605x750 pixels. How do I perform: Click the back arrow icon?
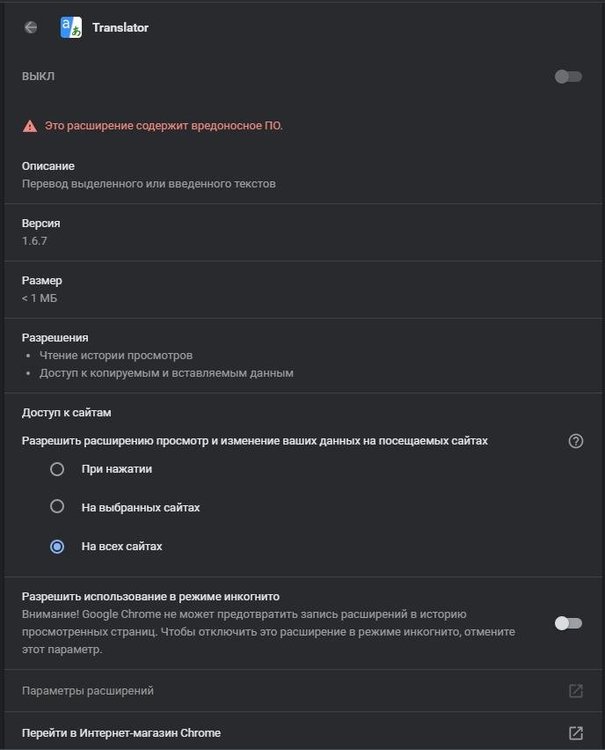pos(31,28)
